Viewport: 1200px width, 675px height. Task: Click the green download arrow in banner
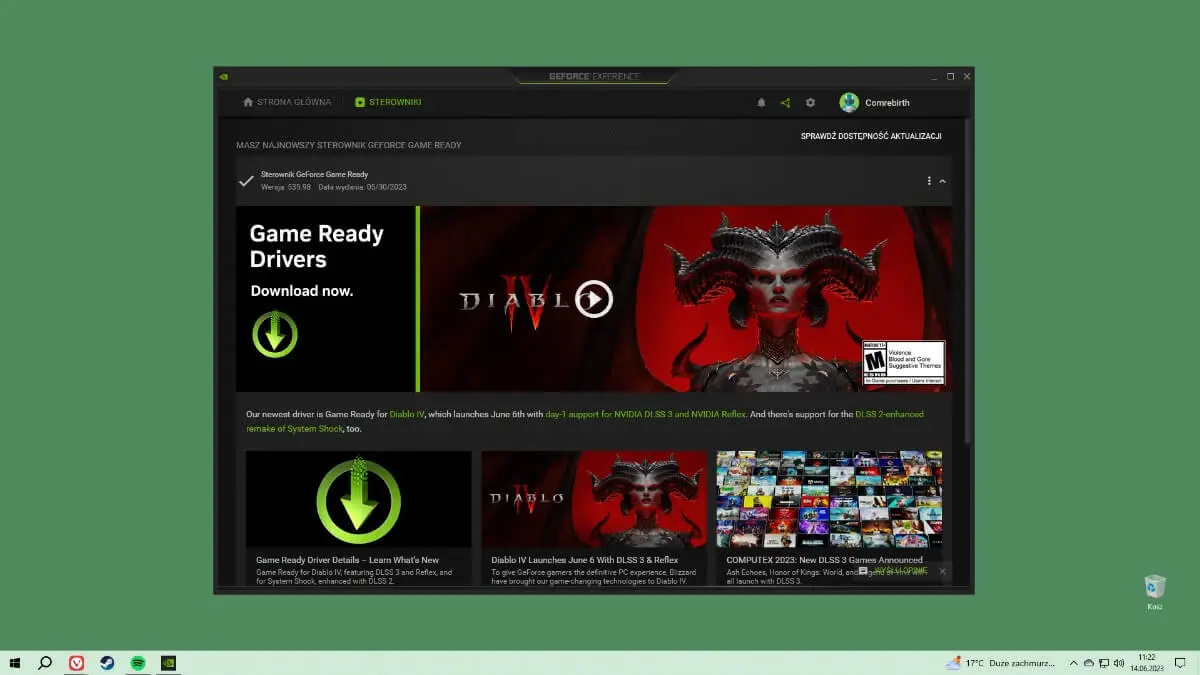click(x=275, y=334)
